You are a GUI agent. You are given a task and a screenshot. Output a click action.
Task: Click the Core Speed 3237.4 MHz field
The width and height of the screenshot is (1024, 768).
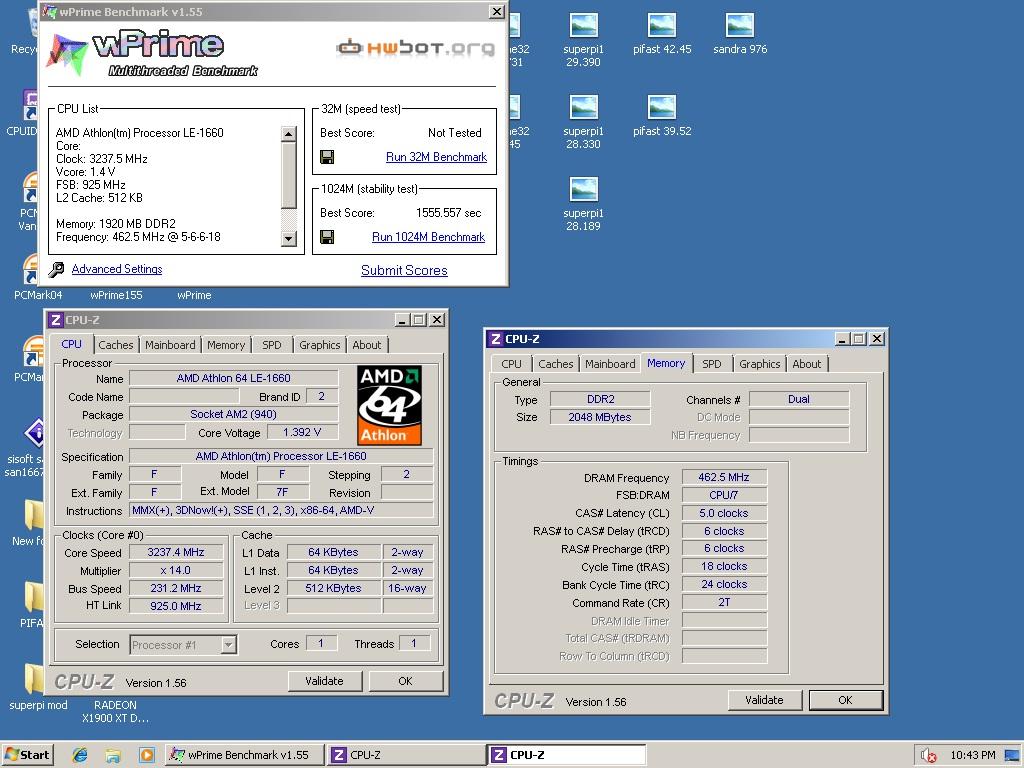click(176, 552)
